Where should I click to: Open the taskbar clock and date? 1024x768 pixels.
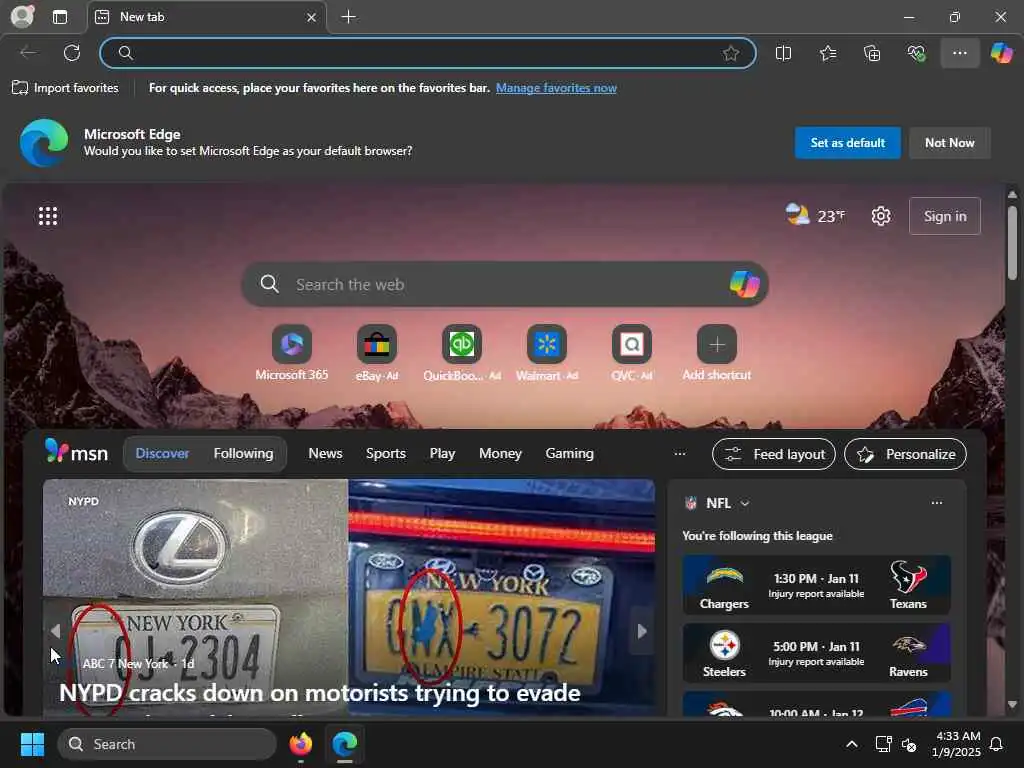point(955,744)
